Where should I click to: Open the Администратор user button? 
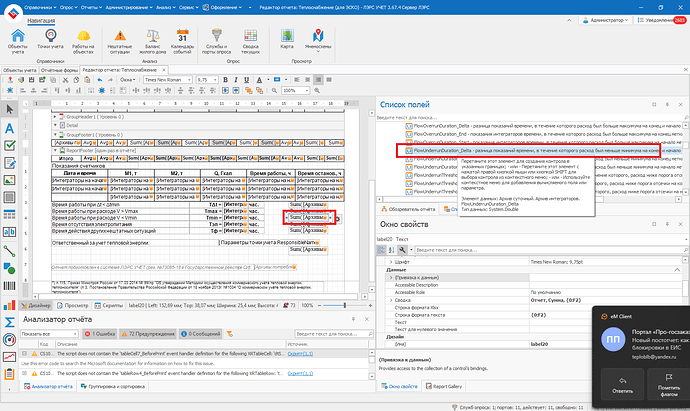click(x=606, y=20)
